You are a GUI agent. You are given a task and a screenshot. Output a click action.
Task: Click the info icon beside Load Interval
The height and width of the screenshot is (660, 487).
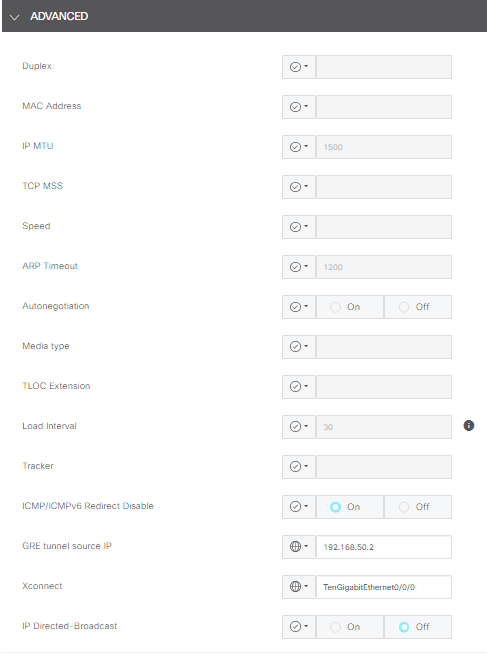point(468,426)
